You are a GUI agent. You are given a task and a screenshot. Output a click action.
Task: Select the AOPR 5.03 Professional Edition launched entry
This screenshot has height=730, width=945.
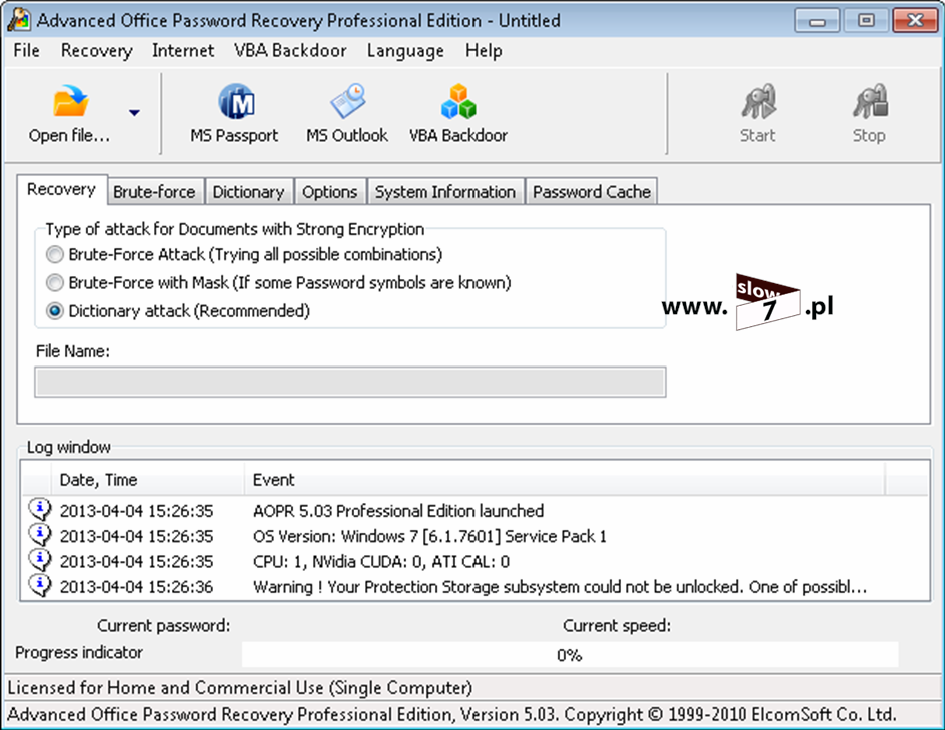(x=398, y=511)
